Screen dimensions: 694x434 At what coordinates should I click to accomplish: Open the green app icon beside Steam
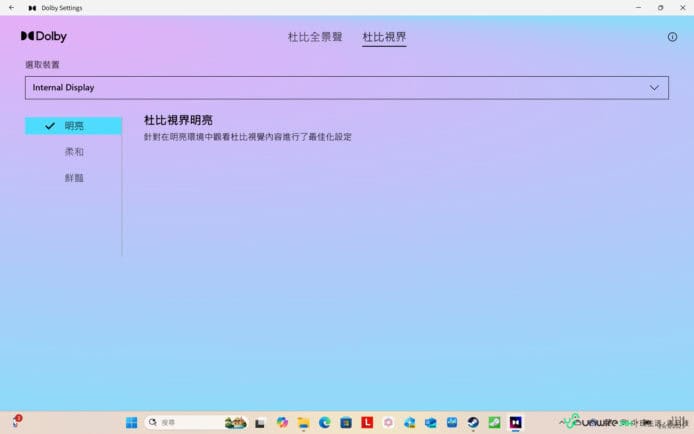(494, 422)
